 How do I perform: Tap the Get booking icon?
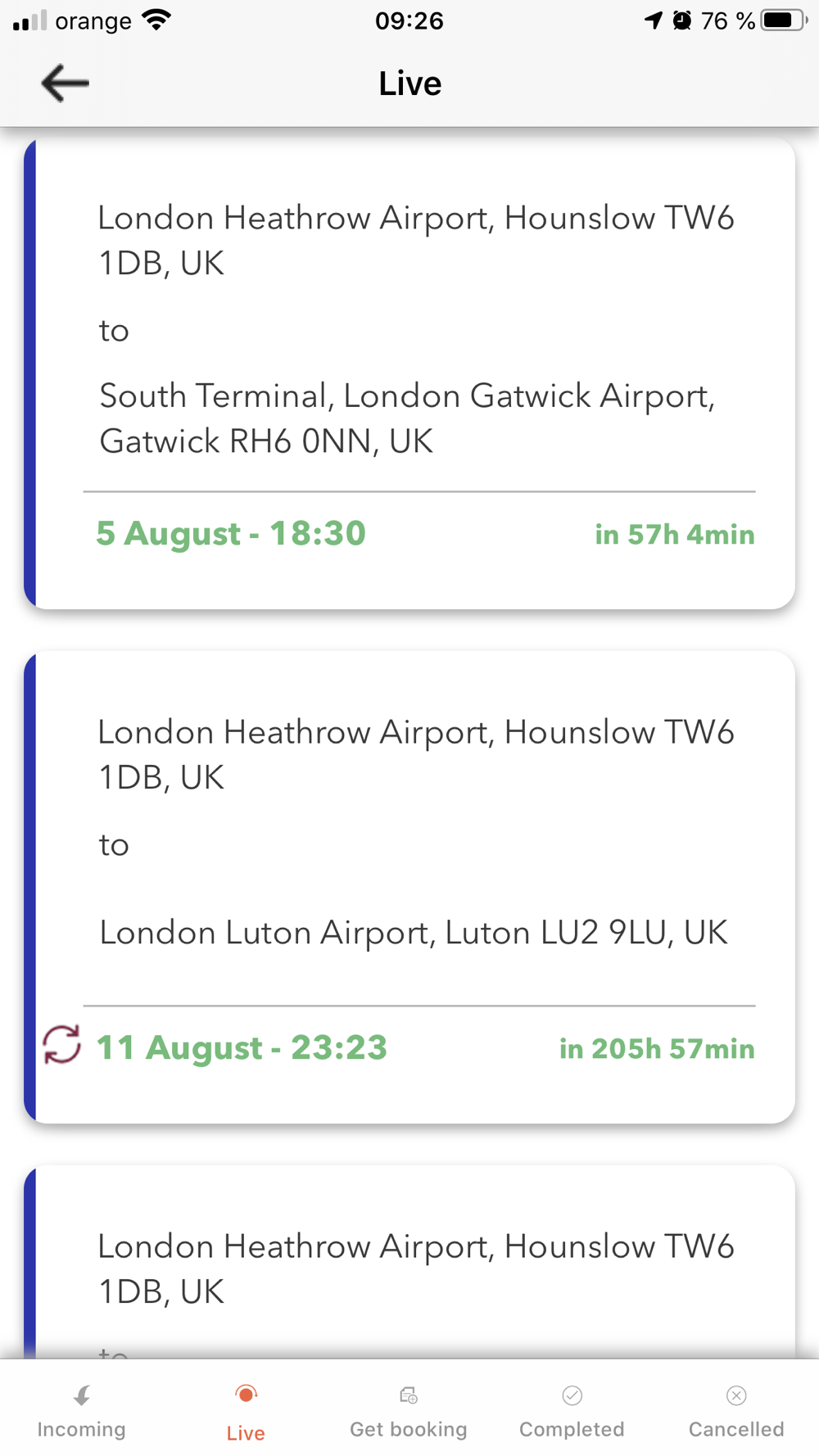[x=409, y=1395]
